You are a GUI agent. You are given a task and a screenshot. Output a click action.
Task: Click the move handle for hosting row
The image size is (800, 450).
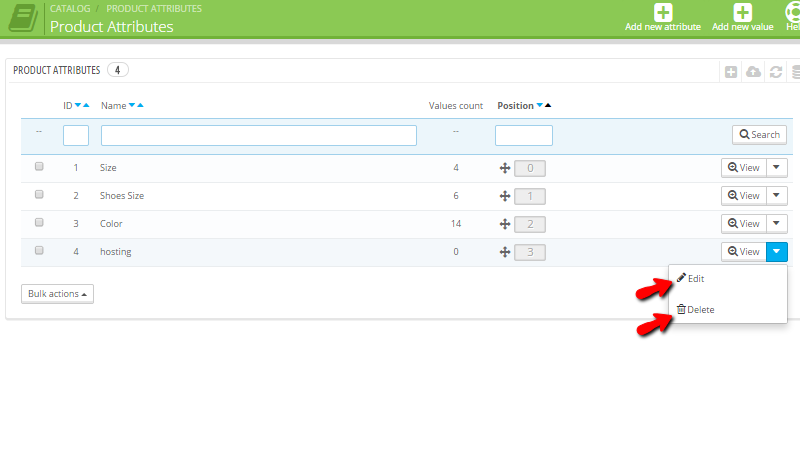(x=505, y=252)
